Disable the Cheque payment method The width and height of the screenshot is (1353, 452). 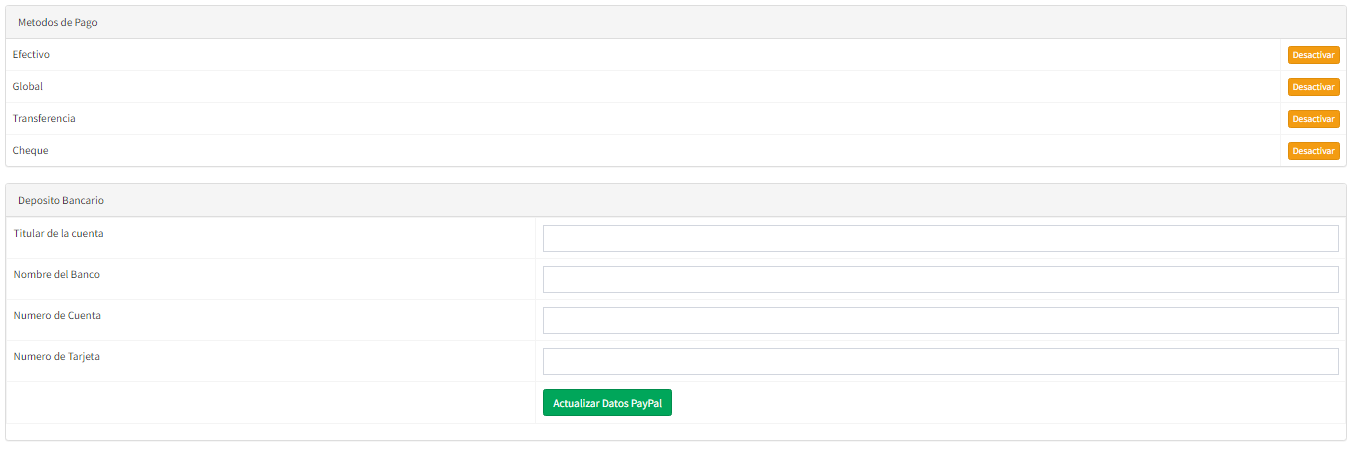(1313, 151)
